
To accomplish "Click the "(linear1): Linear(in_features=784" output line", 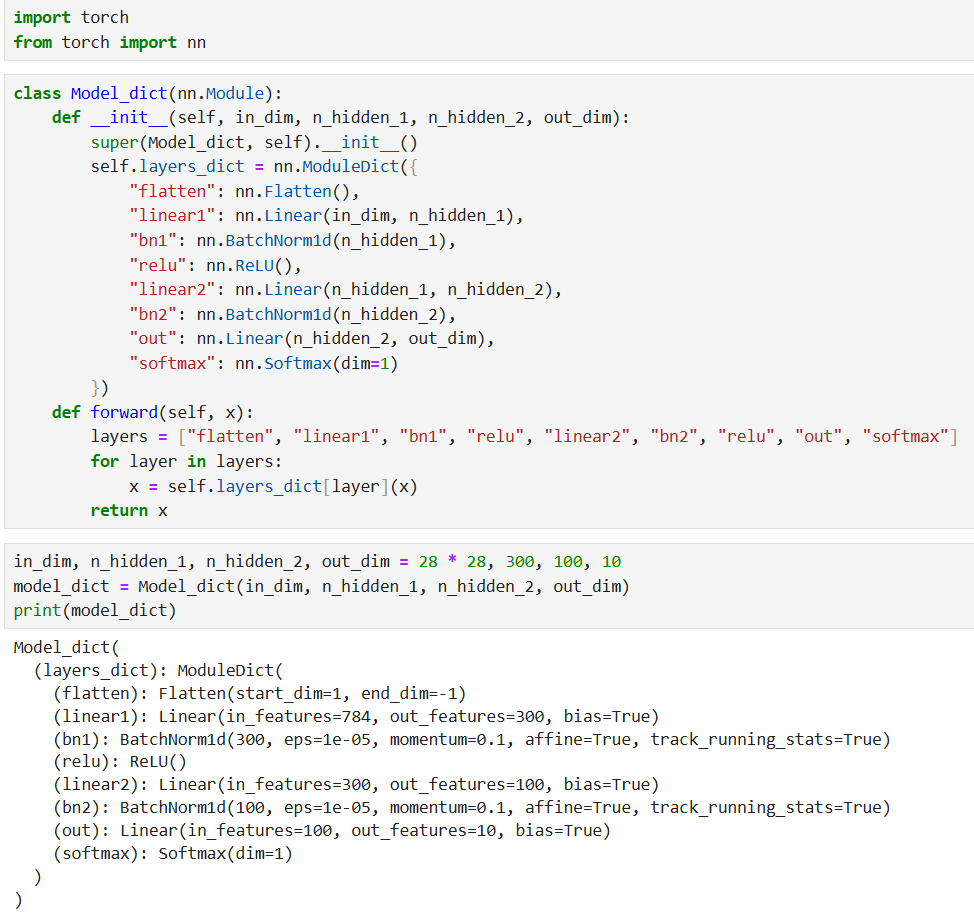I will coord(355,716).
